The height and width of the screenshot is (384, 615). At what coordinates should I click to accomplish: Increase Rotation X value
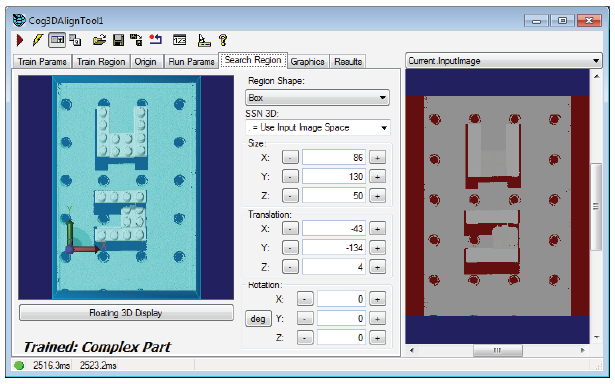click(377, 299)
